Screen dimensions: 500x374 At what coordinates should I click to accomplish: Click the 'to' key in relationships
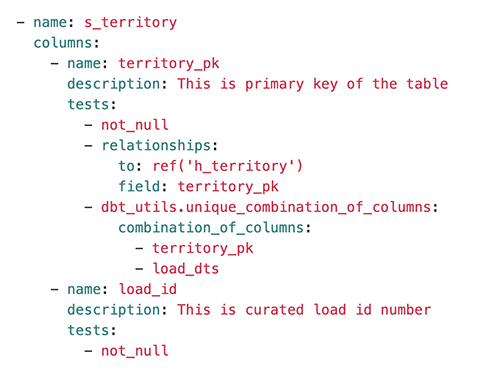126,166
